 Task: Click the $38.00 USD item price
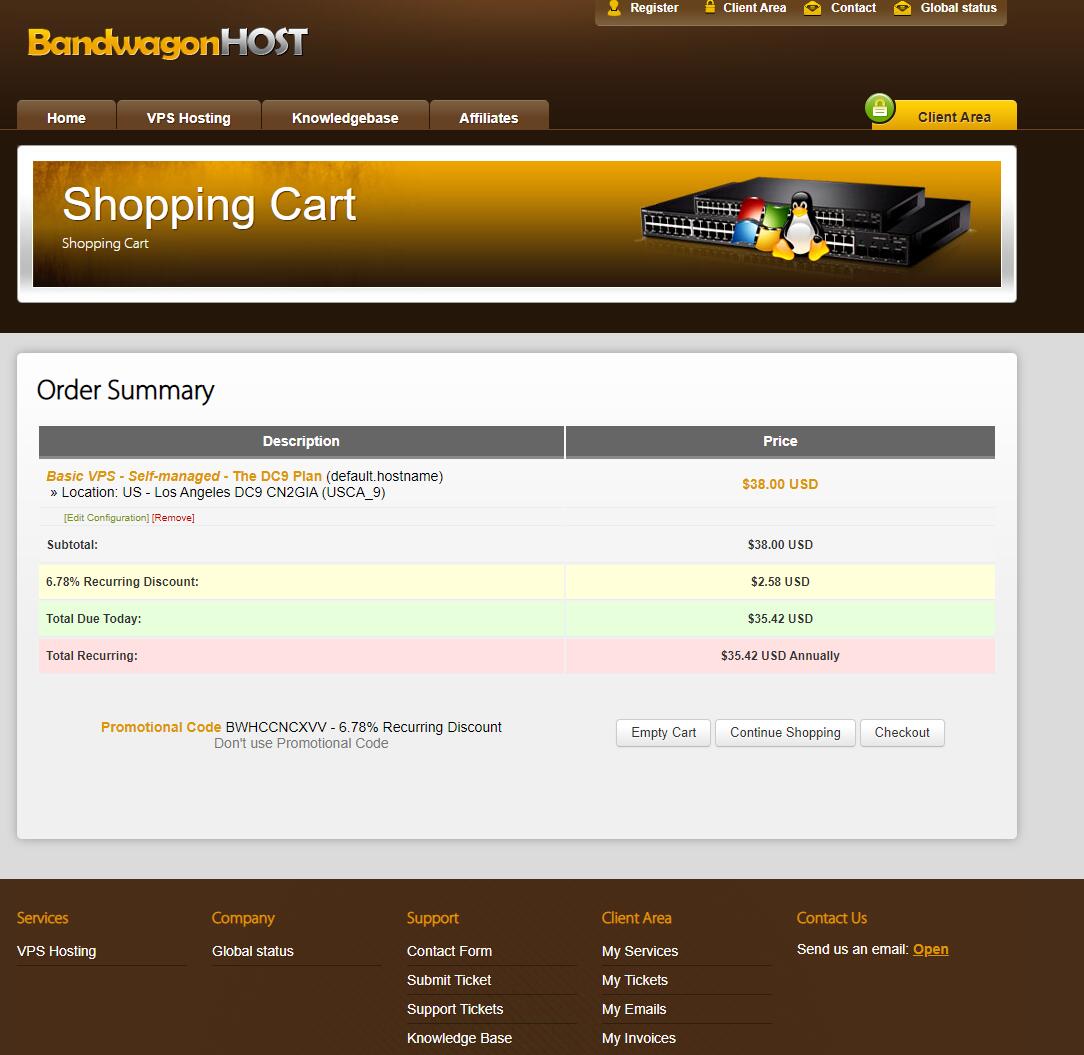click(x=780, y=484)
